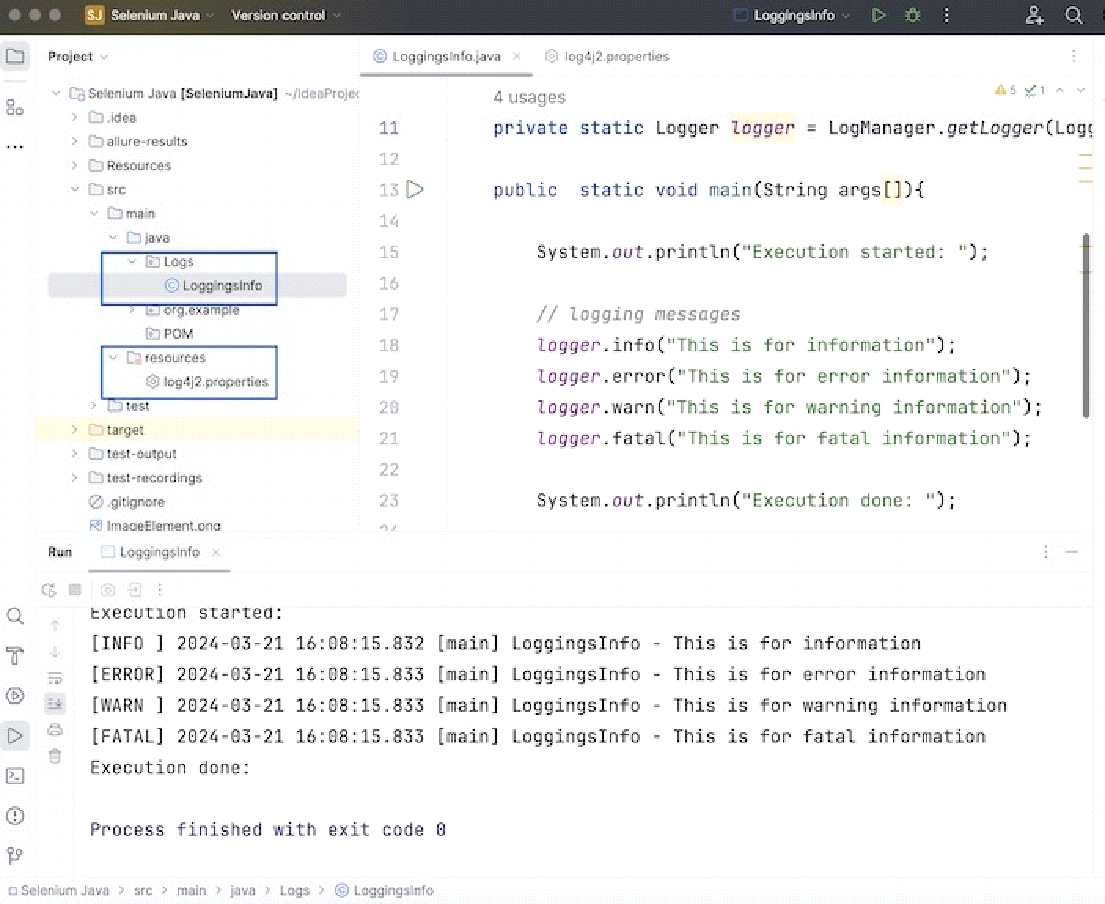Screen dimensions: 1105x904
Task: Click the logger.error line of code
Action: point(784,376)
